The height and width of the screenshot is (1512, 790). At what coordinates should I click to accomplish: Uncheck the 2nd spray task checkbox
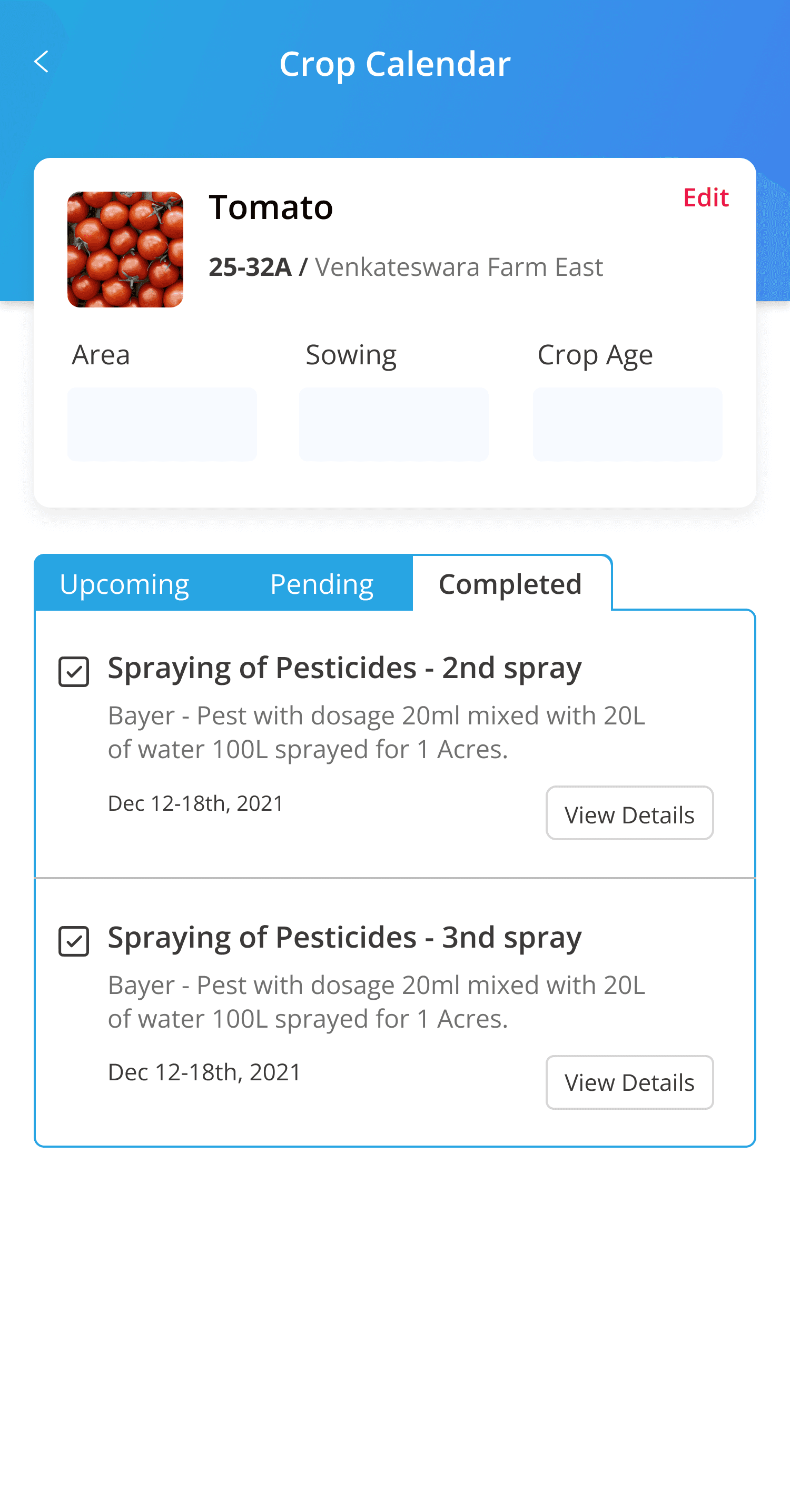[74, 671]
